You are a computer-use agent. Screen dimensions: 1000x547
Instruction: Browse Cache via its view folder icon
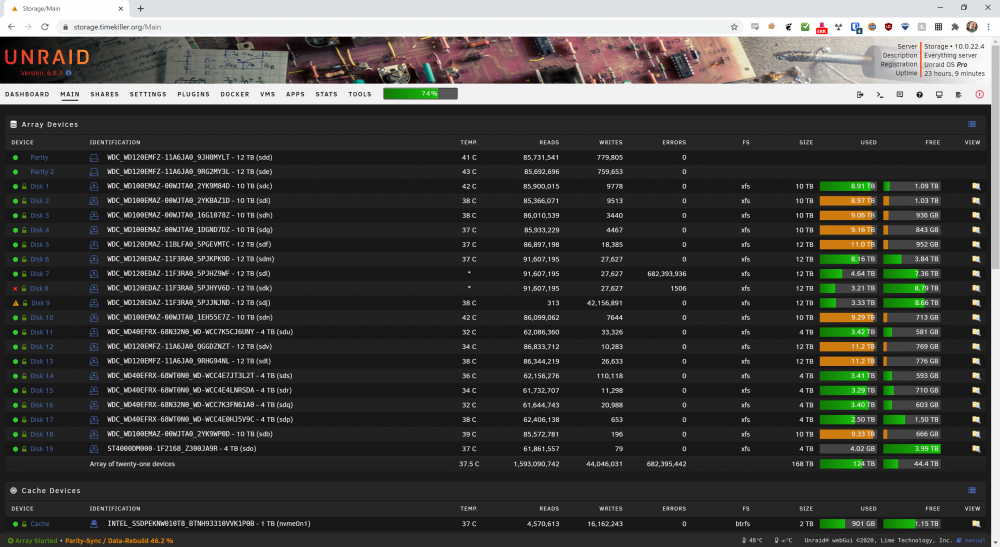[x=976, y=523]
